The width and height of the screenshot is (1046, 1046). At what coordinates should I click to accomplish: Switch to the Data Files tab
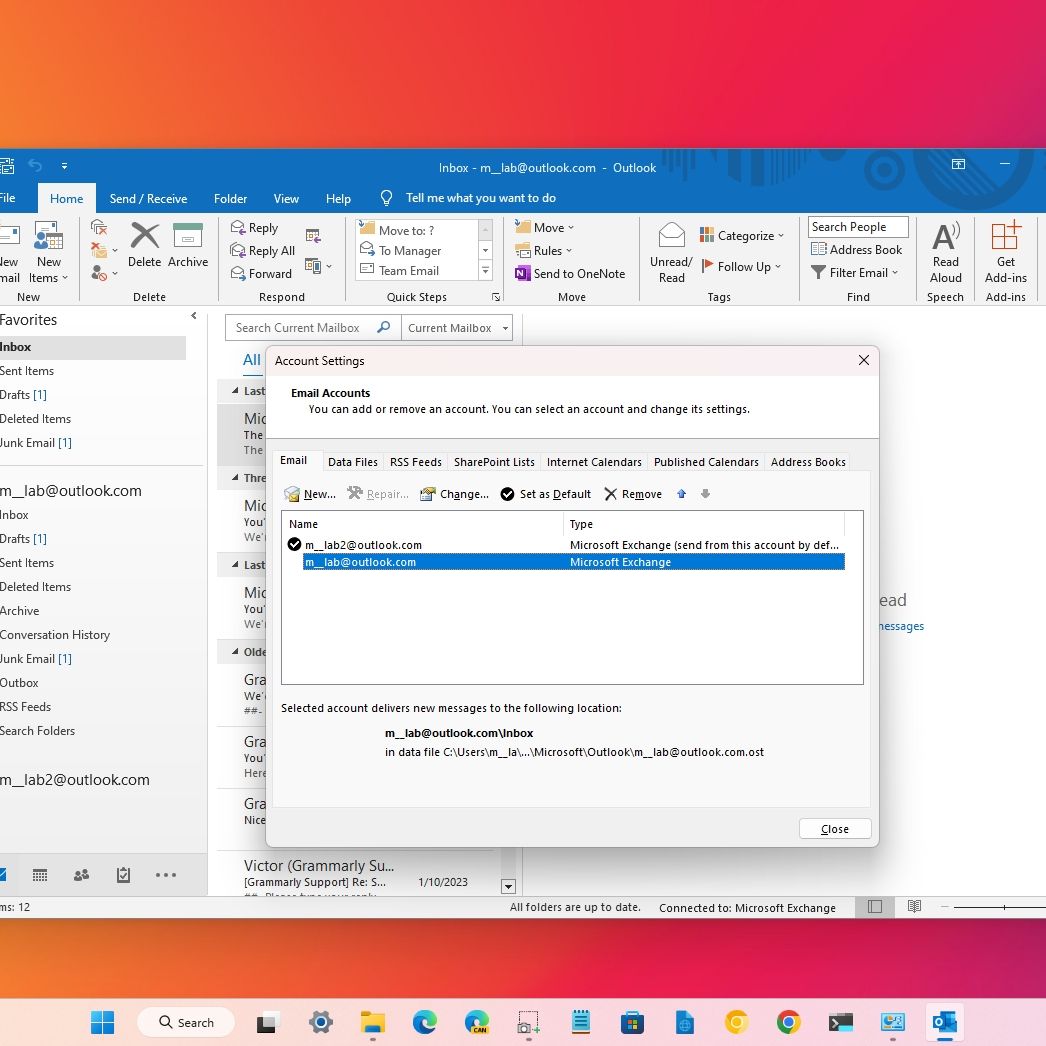pyautogui.click(x=353, y=462)
